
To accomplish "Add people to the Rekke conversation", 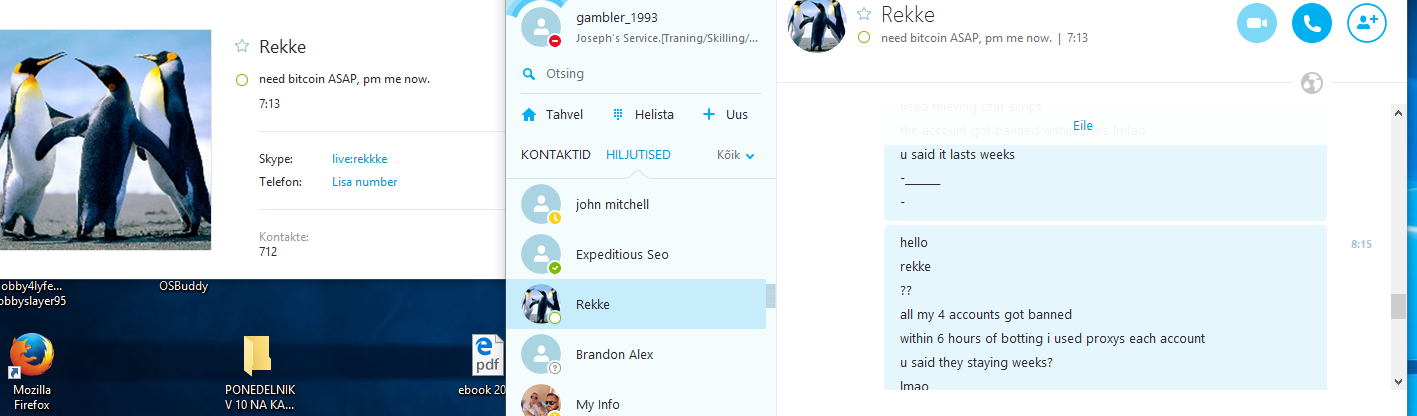I will click(1367, 22).
